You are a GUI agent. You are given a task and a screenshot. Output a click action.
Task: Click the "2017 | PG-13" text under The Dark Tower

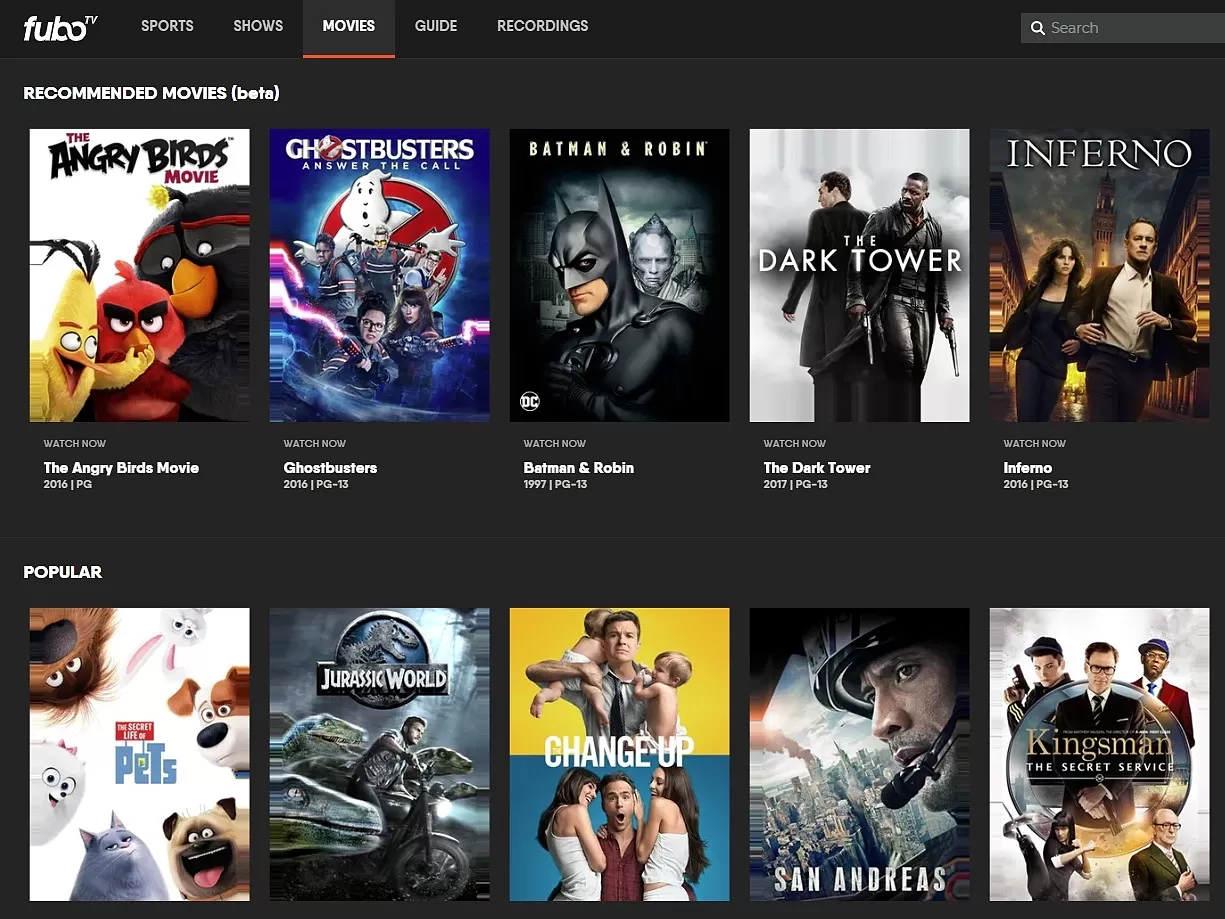pyautogui.click(x=796, y=484)
